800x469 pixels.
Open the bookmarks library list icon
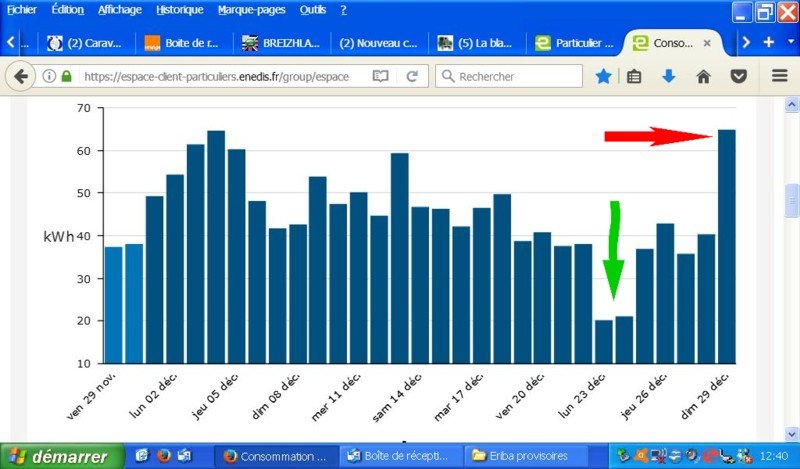point(634,76)
